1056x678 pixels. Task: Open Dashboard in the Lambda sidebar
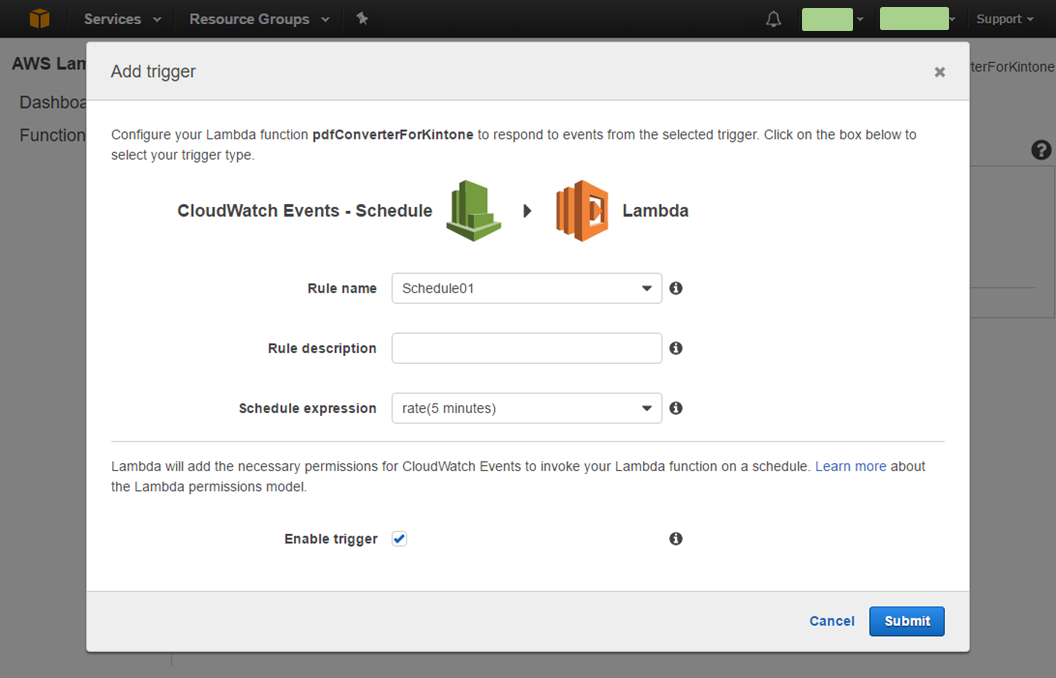click(x=53, y=102)
